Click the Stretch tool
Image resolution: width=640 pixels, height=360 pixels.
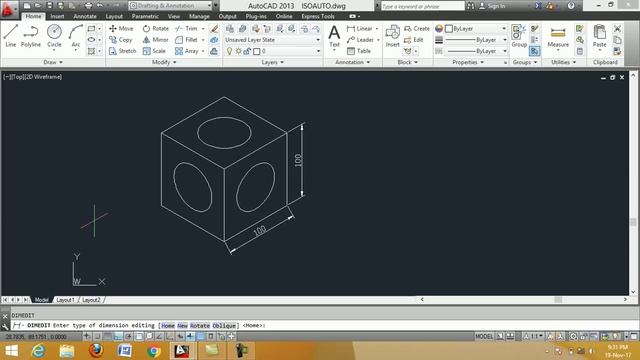coord(122,51)
